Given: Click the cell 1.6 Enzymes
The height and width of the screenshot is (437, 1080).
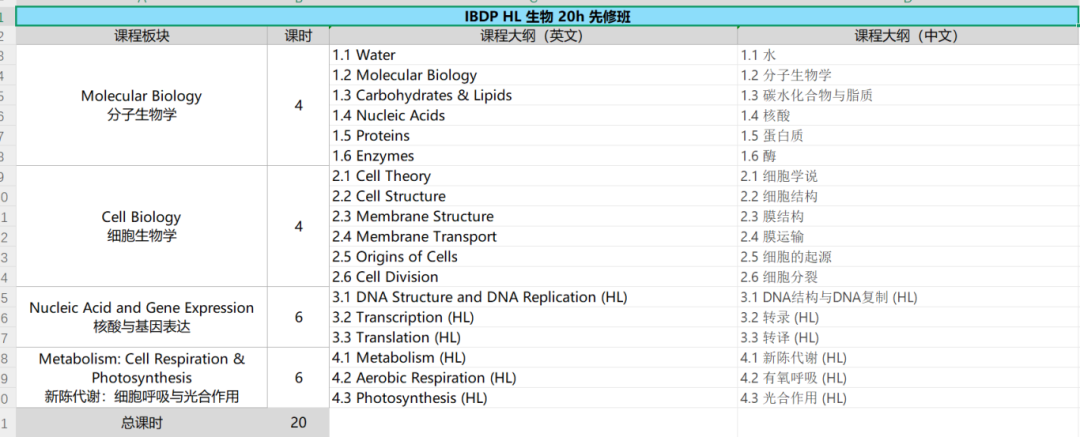Looking at the screenshot, I should pos(533,156).
